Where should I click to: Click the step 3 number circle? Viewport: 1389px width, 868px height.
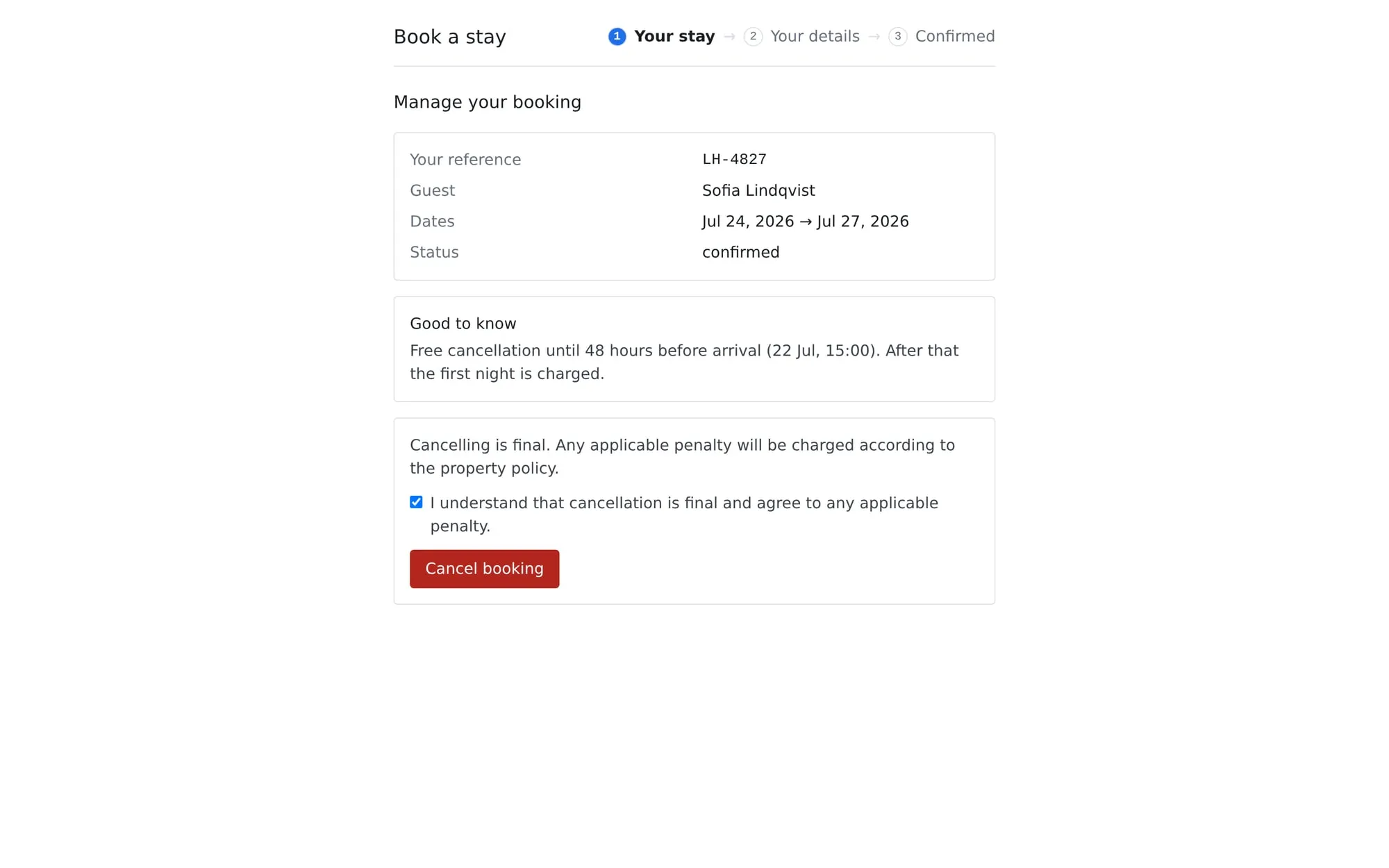[897, 36]
